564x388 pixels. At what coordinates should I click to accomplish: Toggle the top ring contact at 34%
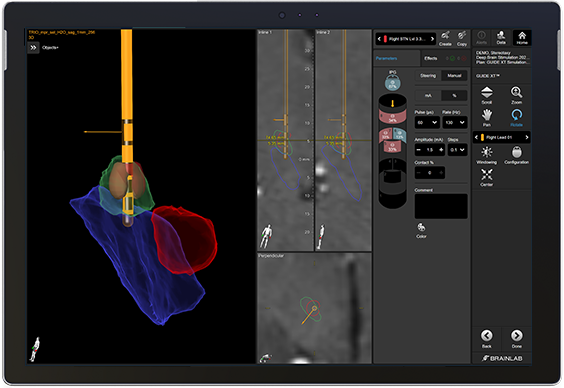392,117
